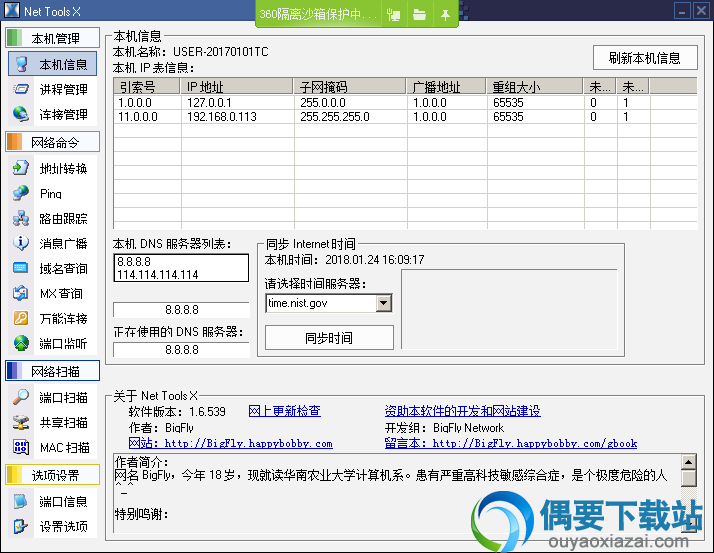
Task: Open the 端口监听 port listener icon
Action: [21, 343]
